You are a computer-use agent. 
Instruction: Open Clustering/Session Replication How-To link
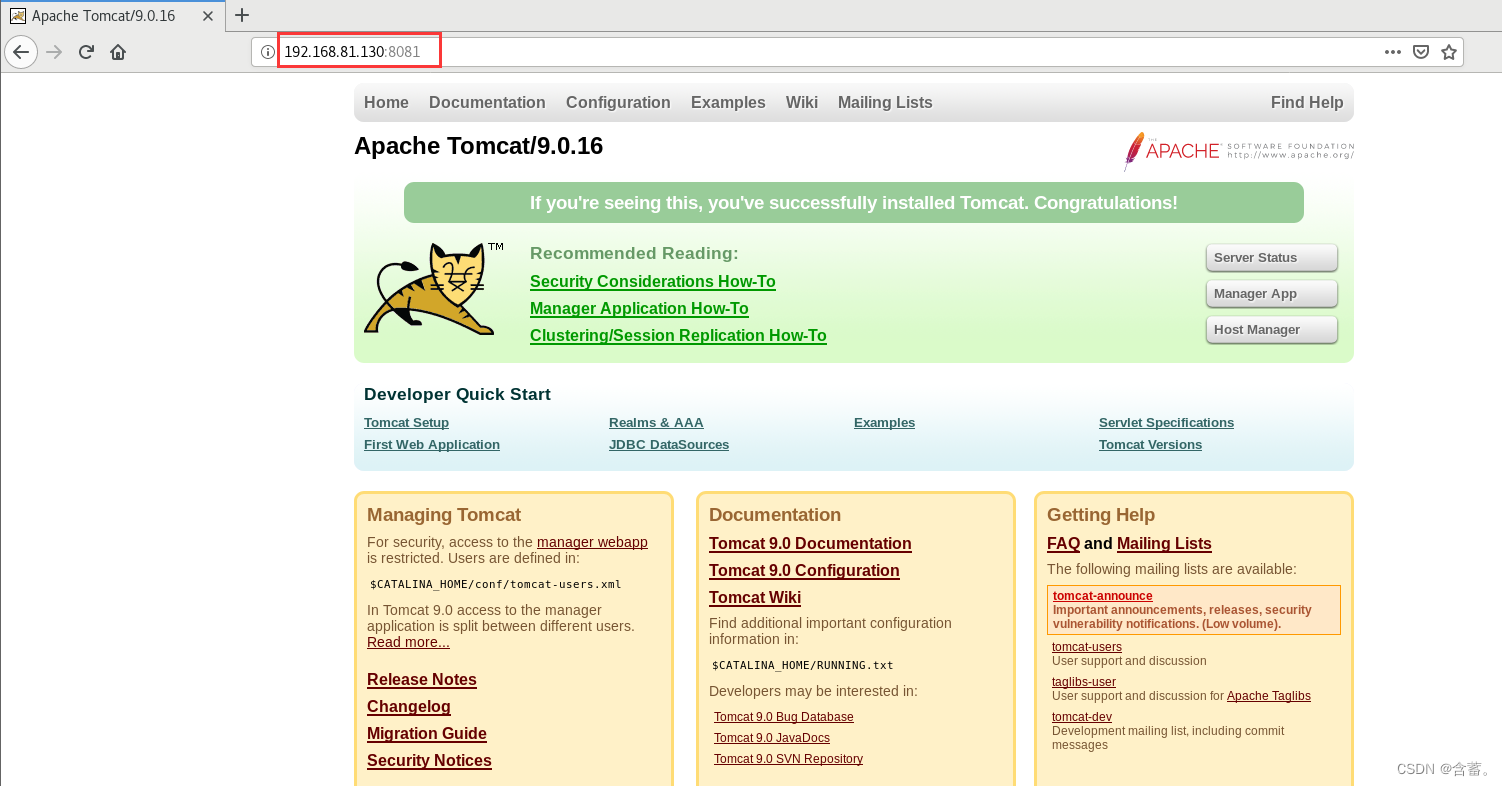click(678, 336)
